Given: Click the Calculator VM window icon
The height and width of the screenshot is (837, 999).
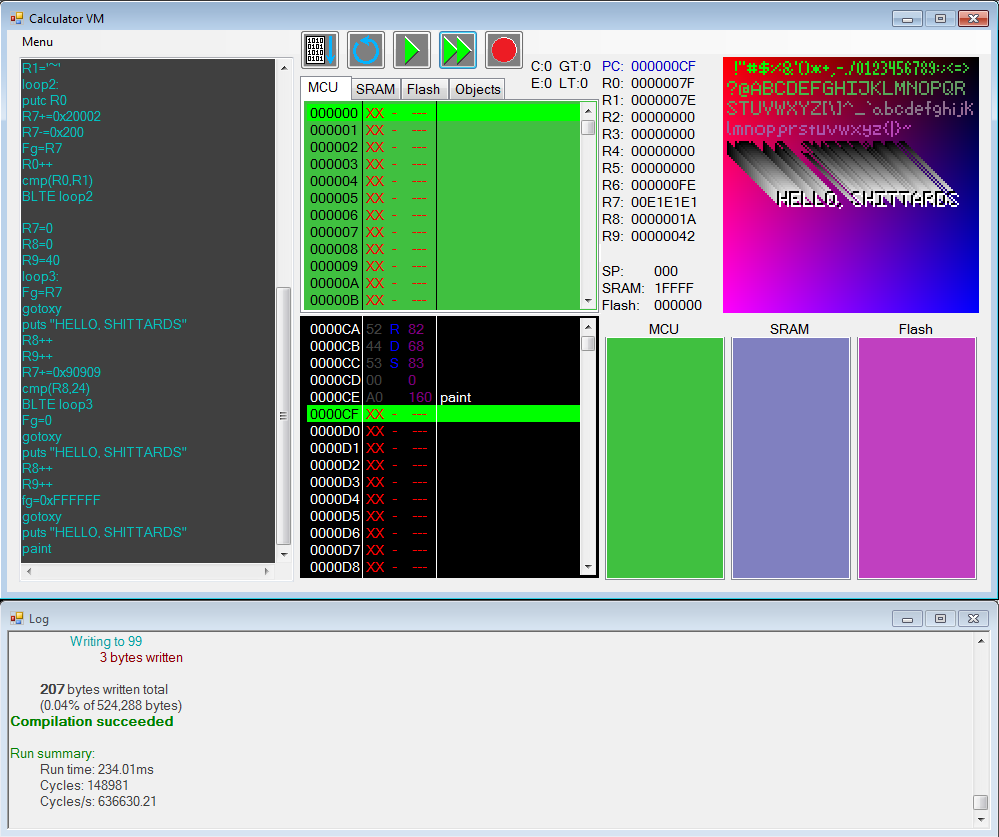Looking at the screenshot, I should tap(17, 18).
